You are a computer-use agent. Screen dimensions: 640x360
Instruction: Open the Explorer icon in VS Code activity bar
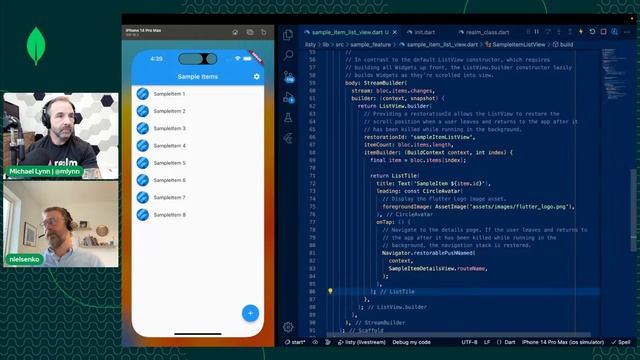click(288, 35)
